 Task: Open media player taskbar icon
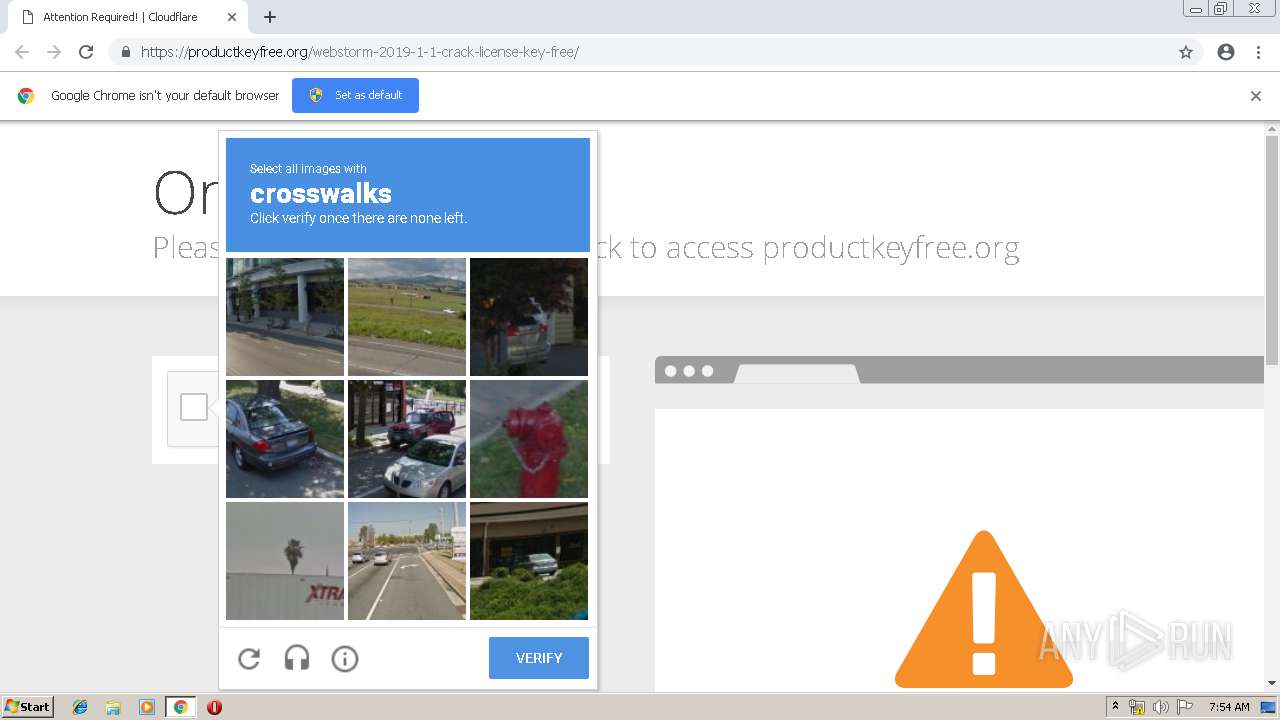(x=147, y=707)
